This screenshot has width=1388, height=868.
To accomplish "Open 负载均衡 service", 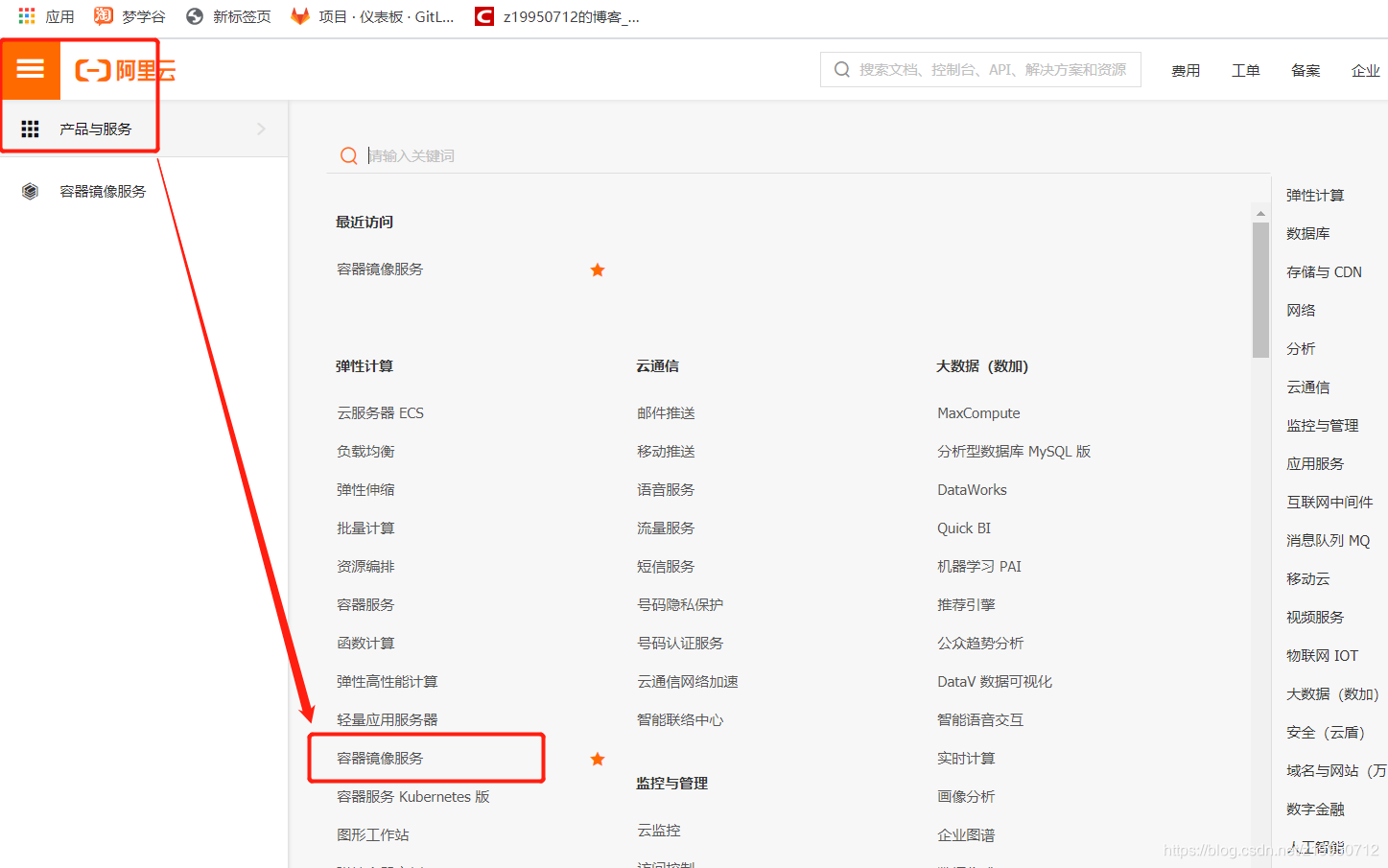I will point(365,452).
